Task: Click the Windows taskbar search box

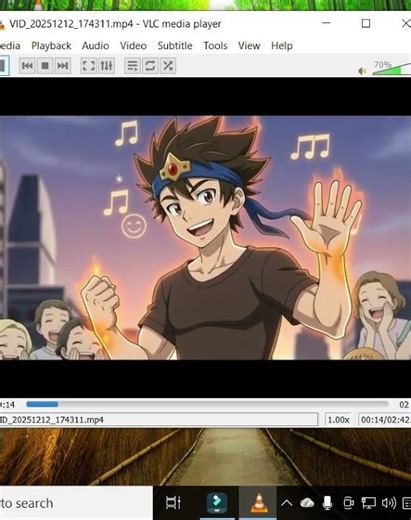Action: coord(76,503)
